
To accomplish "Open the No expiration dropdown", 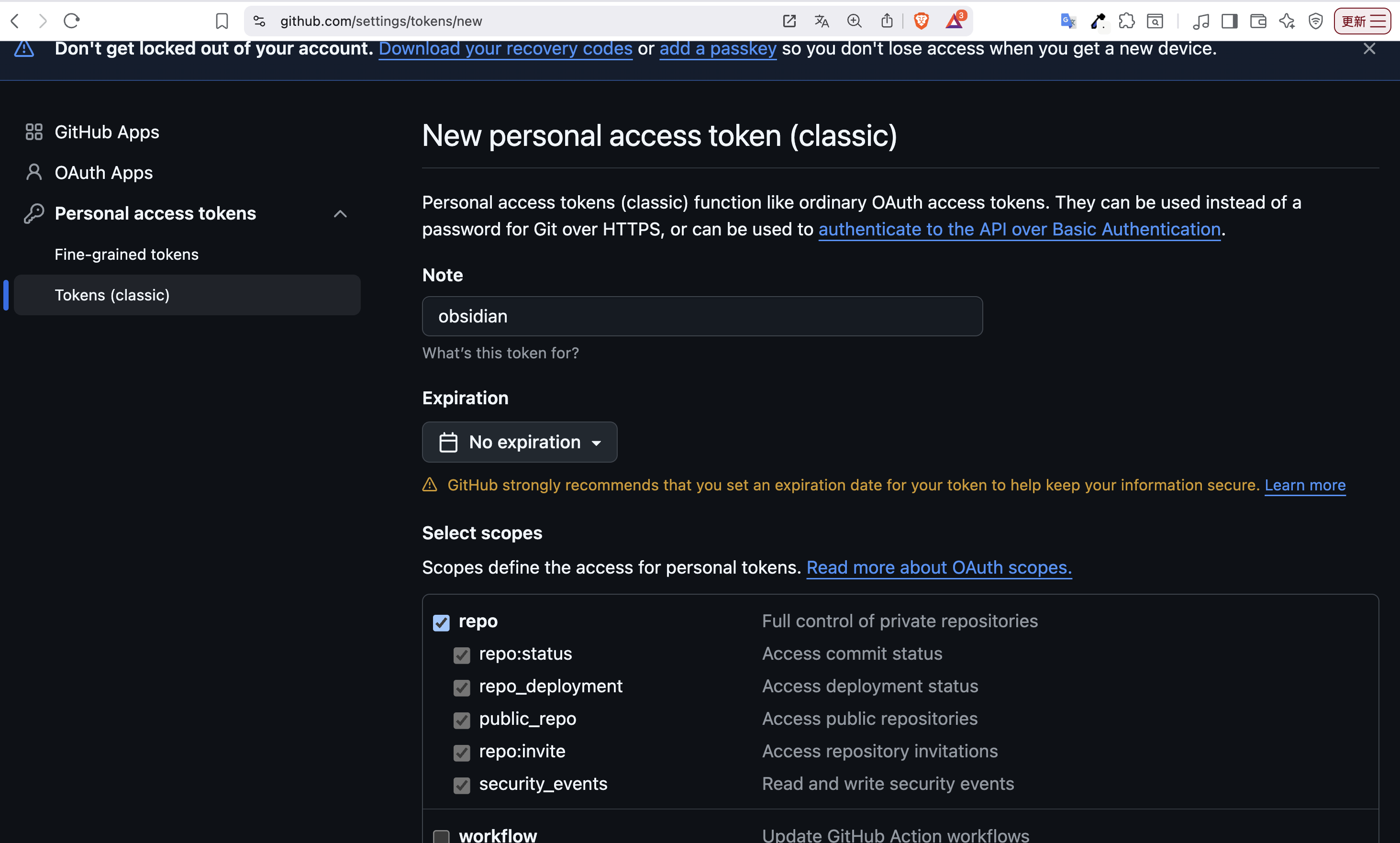I will (x=519, y=442).
